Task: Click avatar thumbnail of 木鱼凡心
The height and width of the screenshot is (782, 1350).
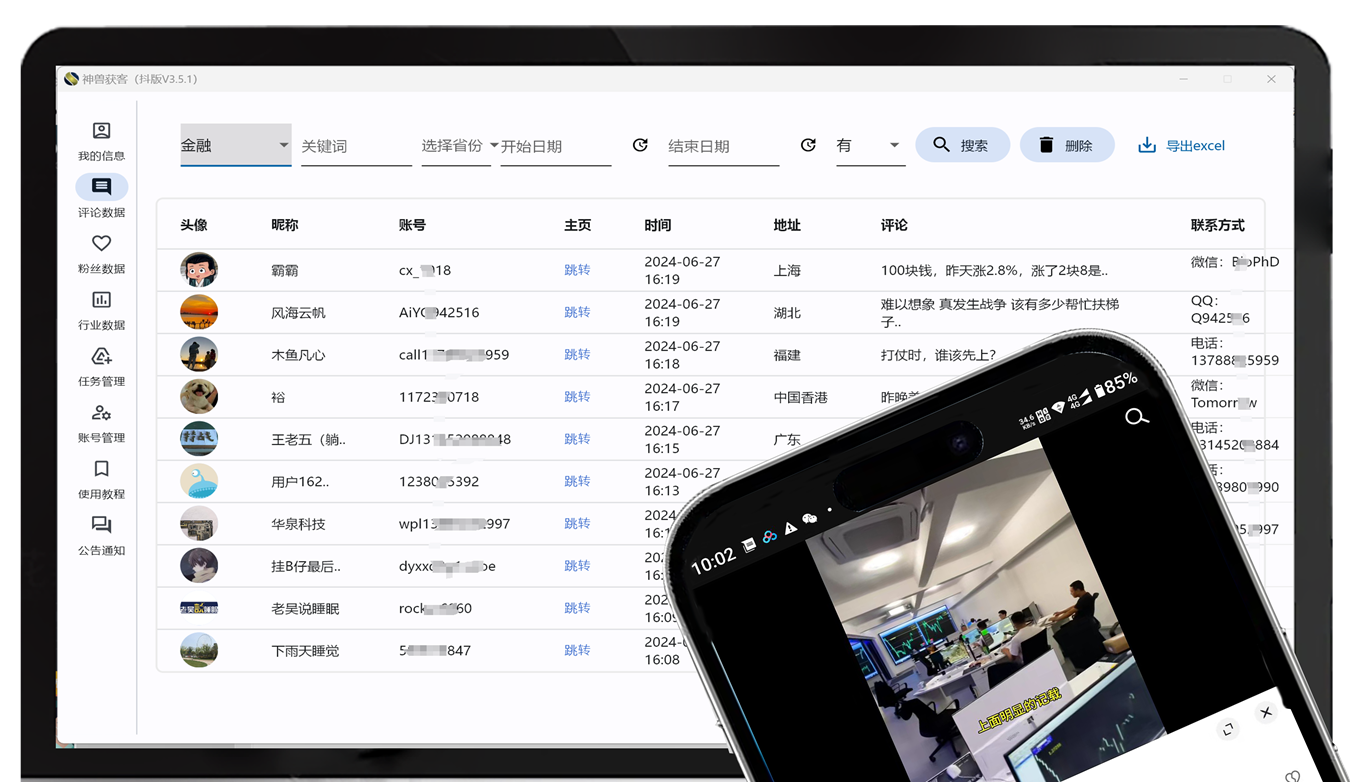Action: coord(199,354)
